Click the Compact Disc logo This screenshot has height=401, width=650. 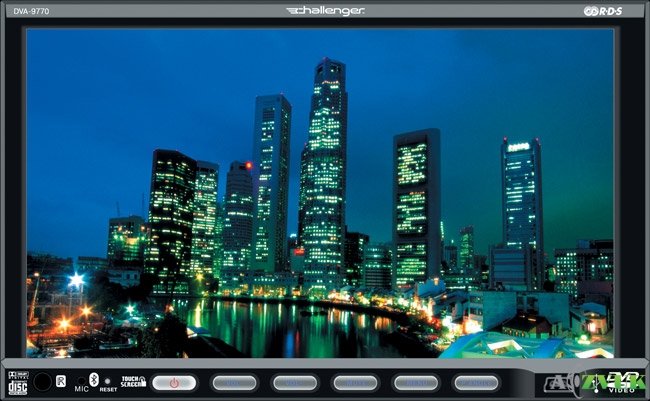click(17, 386)
